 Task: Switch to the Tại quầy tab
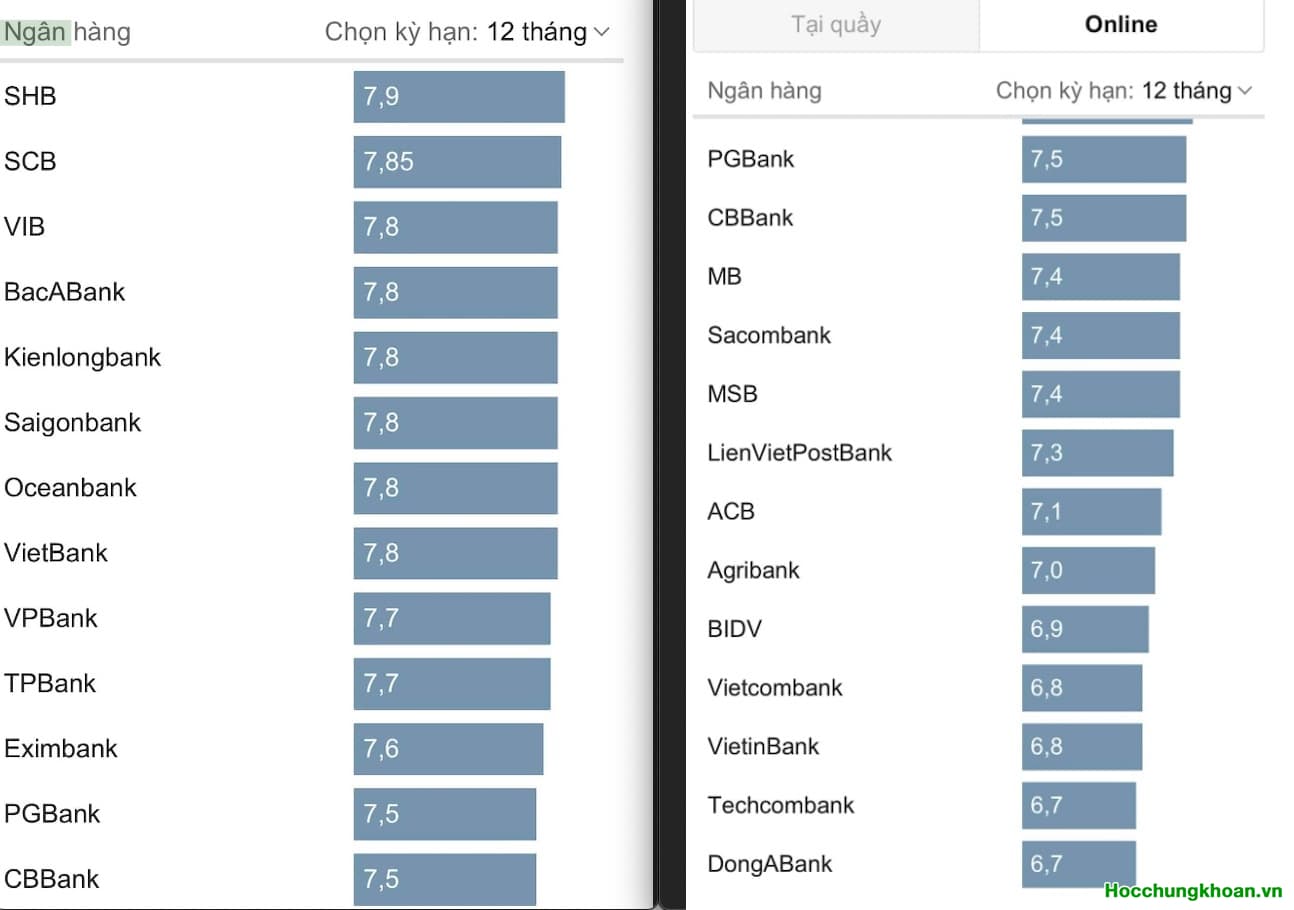tap(836, 24)
